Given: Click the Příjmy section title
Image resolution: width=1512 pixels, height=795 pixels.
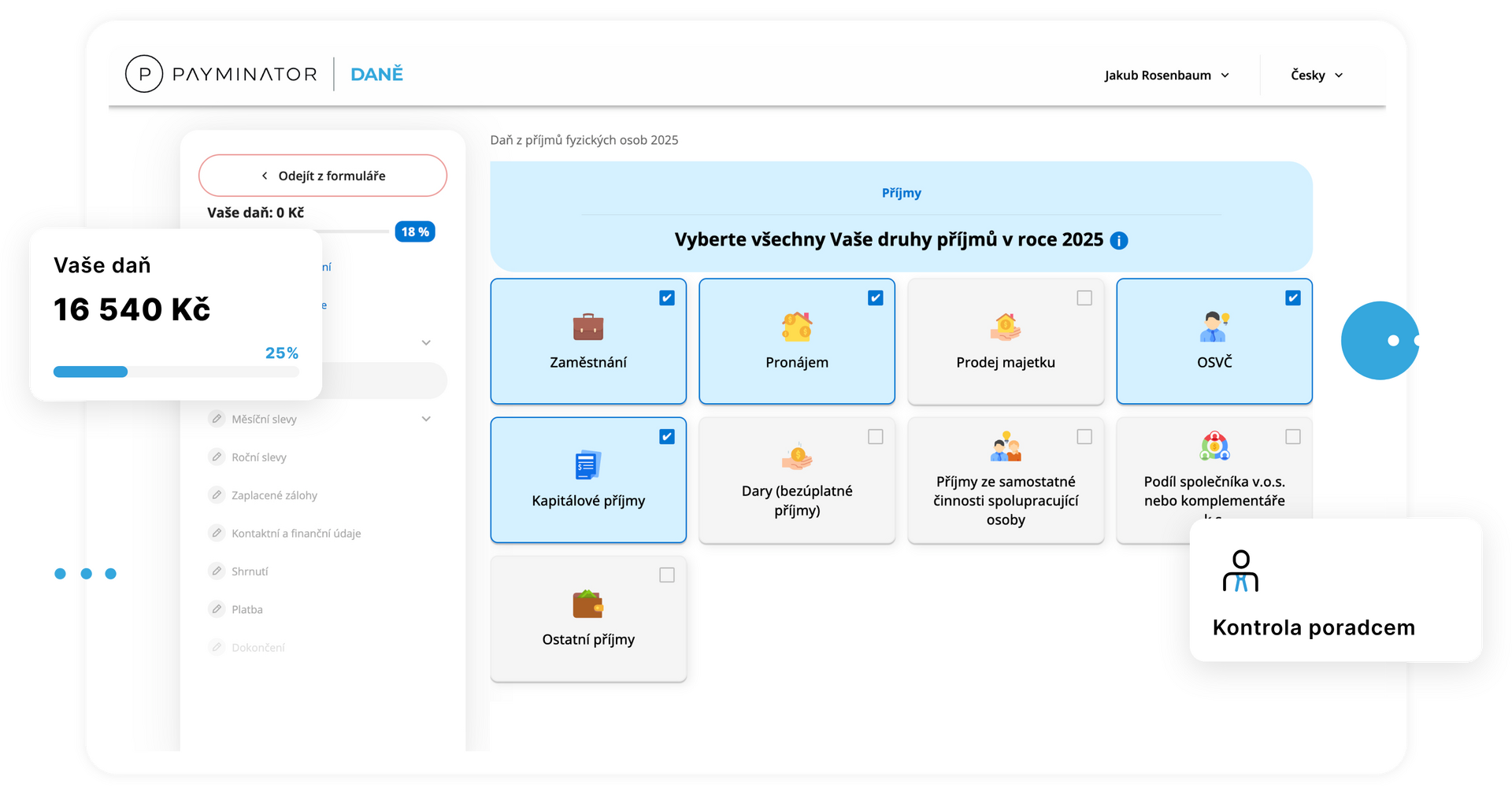Looking at the screenshot, I should coord(902,193).
